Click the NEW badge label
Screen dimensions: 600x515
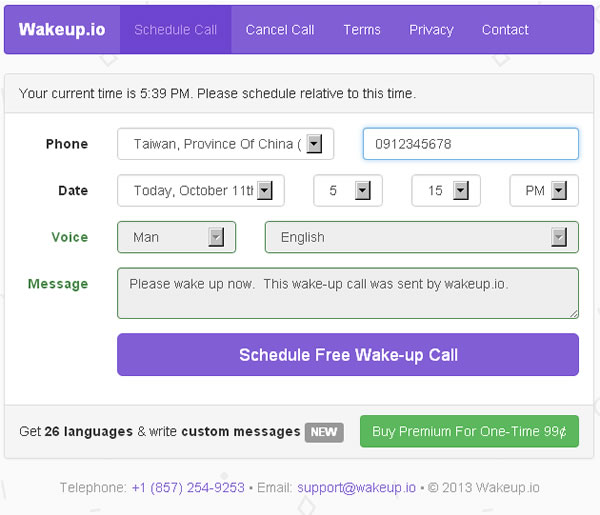[324, 432]
